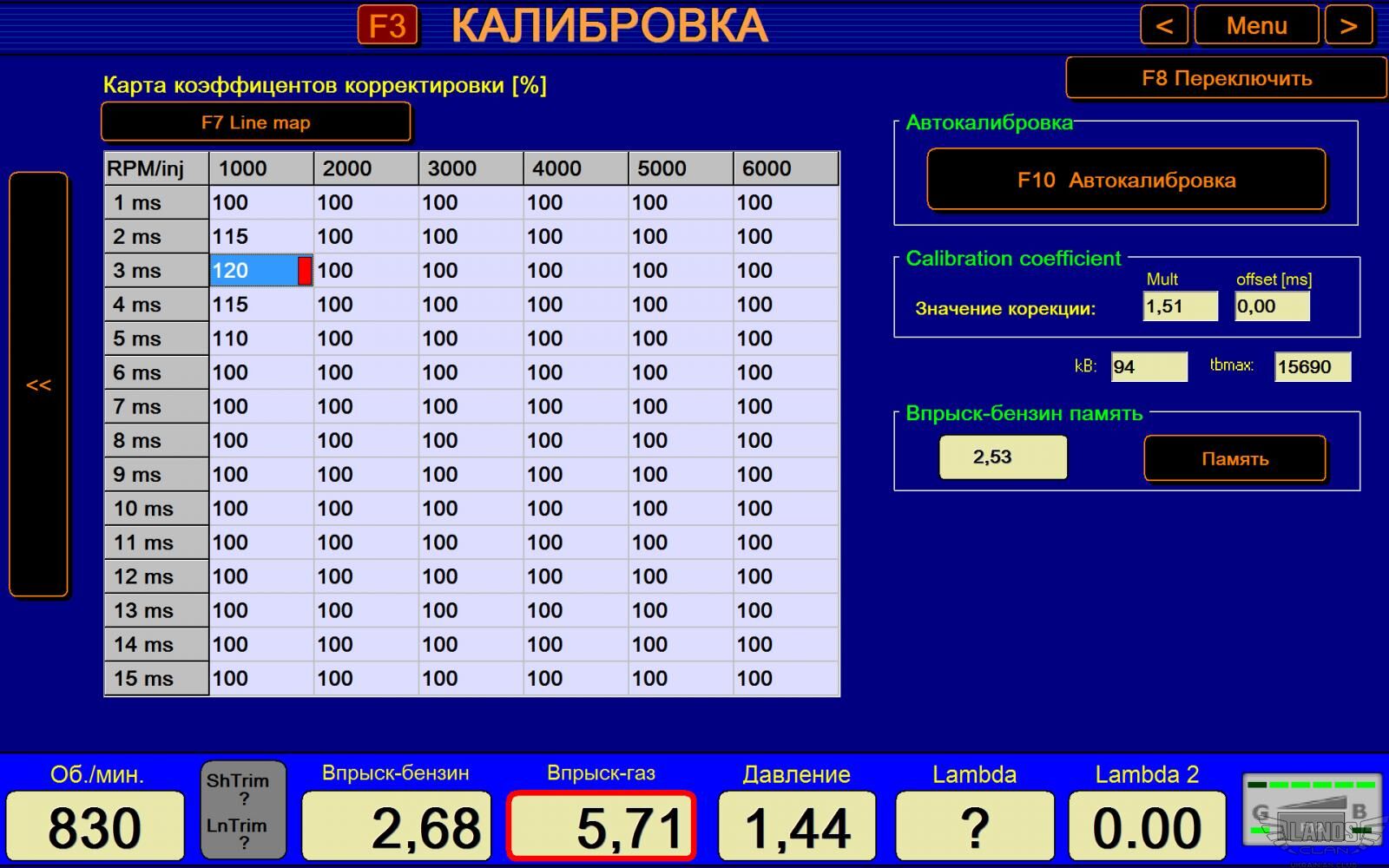Click the kB value field

1148,367
